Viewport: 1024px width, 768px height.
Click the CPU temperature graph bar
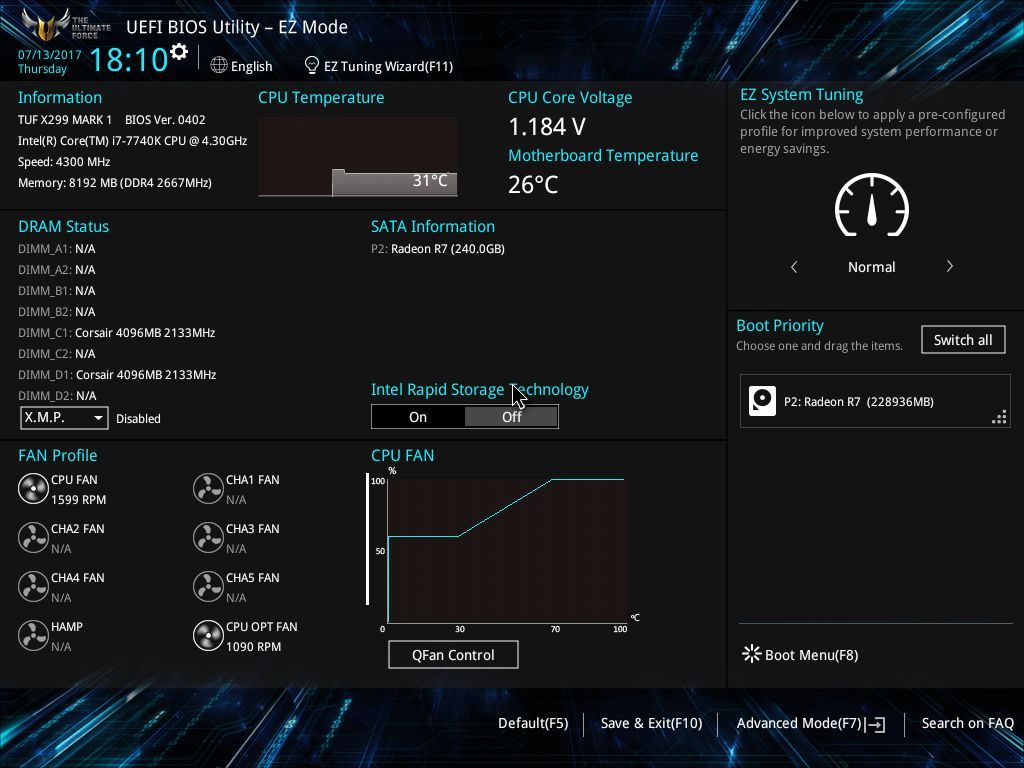pyautogui.click(x=394, y=182)
